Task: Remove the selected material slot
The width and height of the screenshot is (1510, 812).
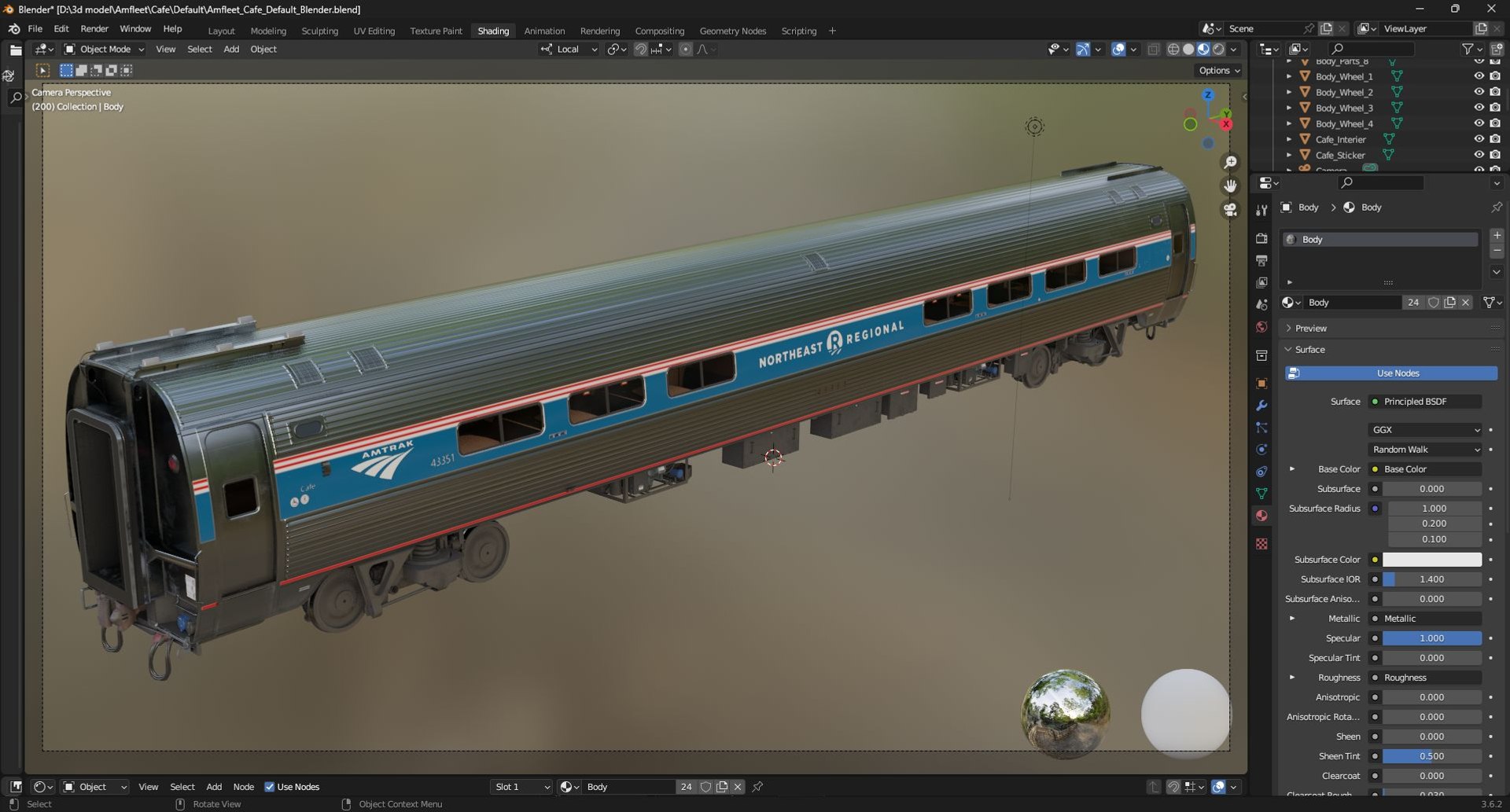Action: pos(1497,251)
